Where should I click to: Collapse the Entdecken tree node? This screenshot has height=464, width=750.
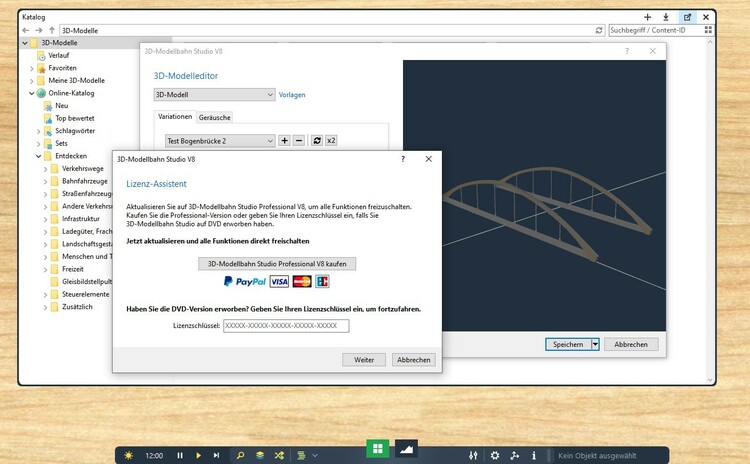[39, 156]
